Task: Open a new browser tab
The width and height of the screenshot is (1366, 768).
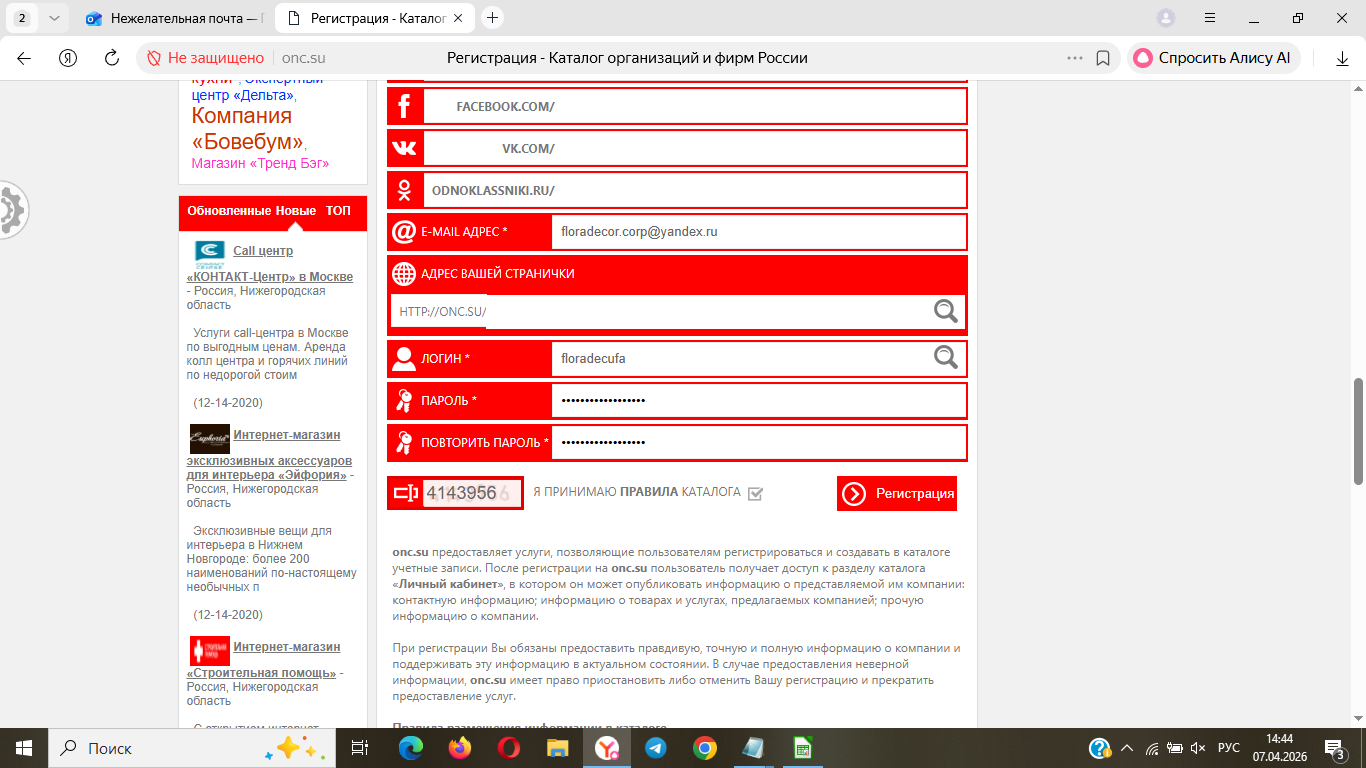Action: (492, 18)
